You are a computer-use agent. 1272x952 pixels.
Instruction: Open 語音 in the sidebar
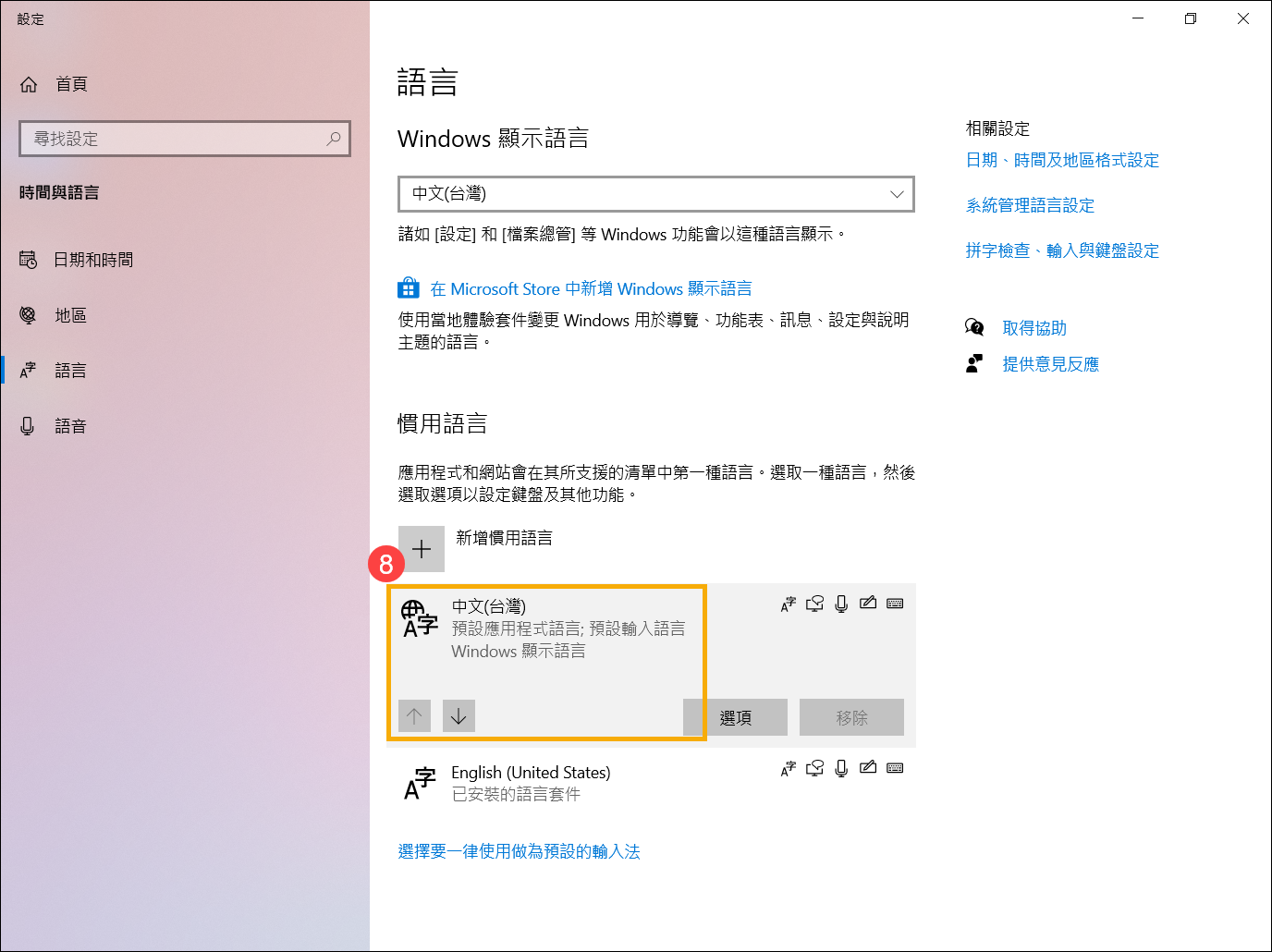pos(185,426)
